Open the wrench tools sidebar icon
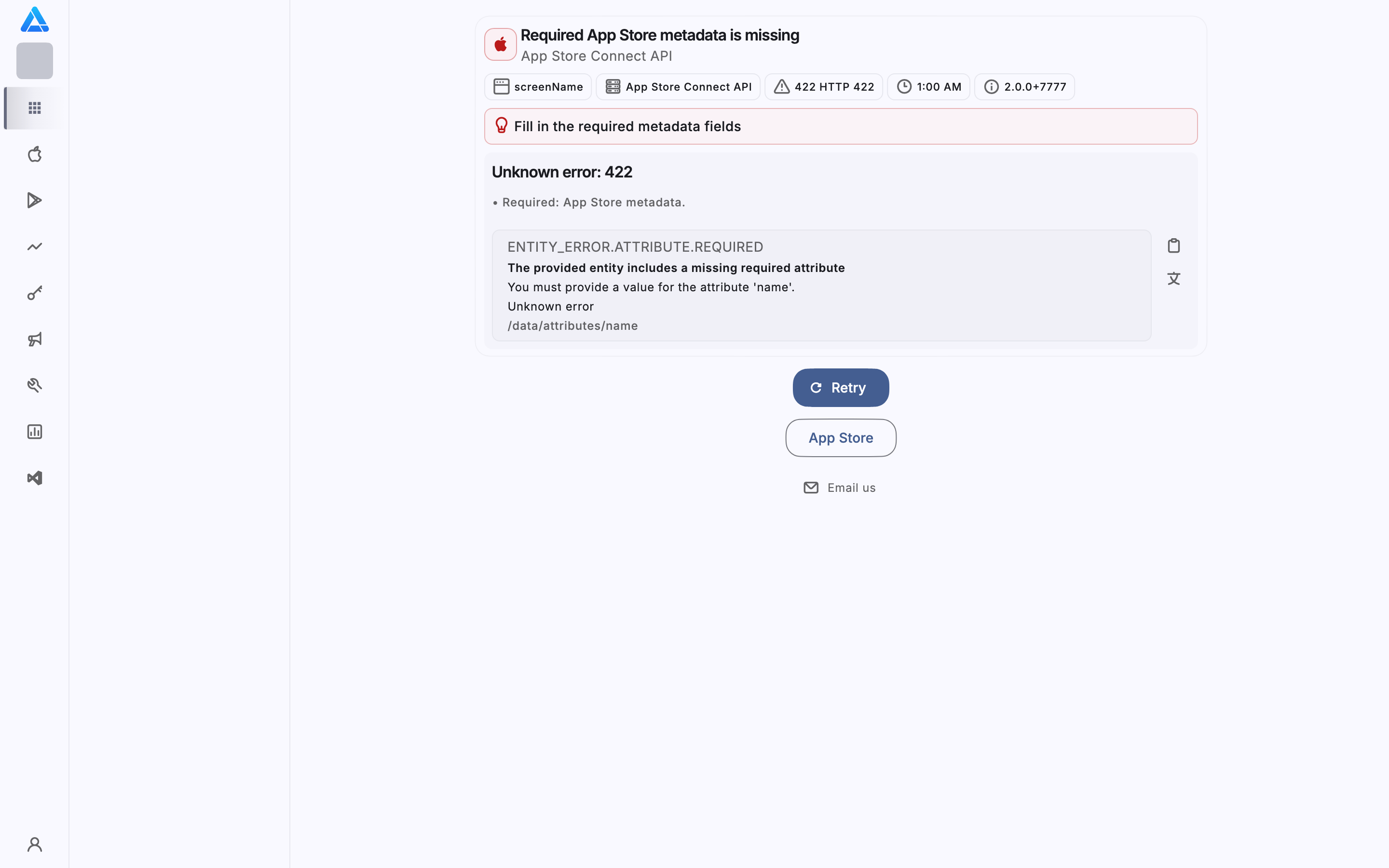This screenshot has height=868, width=1389. click(x=34, y=385)
